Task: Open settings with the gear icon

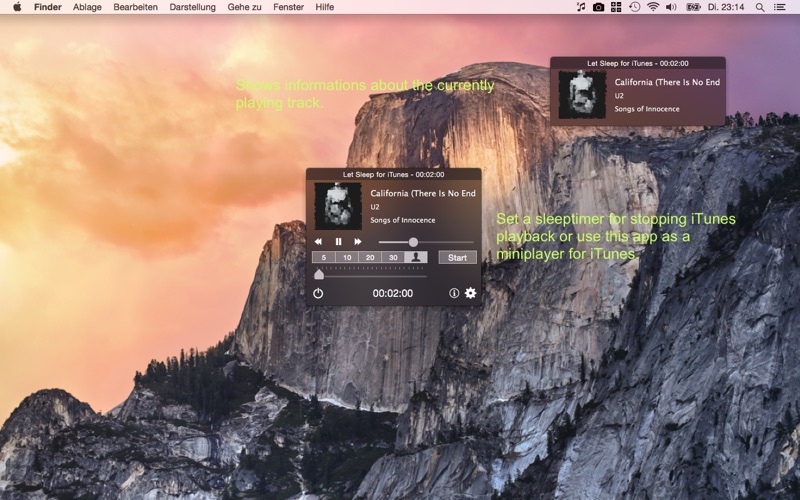Action: (470, 293)
